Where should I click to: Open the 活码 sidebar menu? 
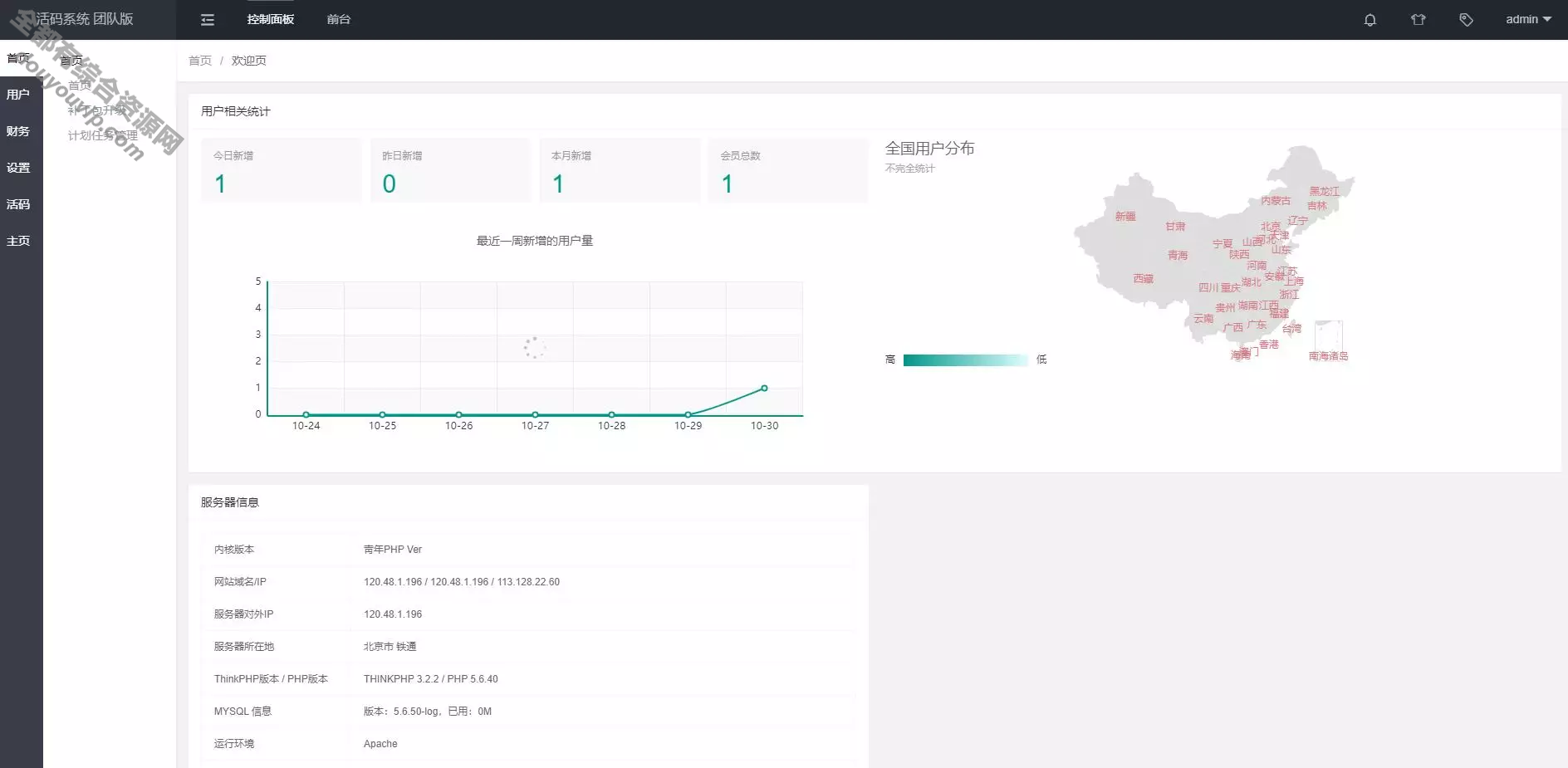tap(18, 204)
